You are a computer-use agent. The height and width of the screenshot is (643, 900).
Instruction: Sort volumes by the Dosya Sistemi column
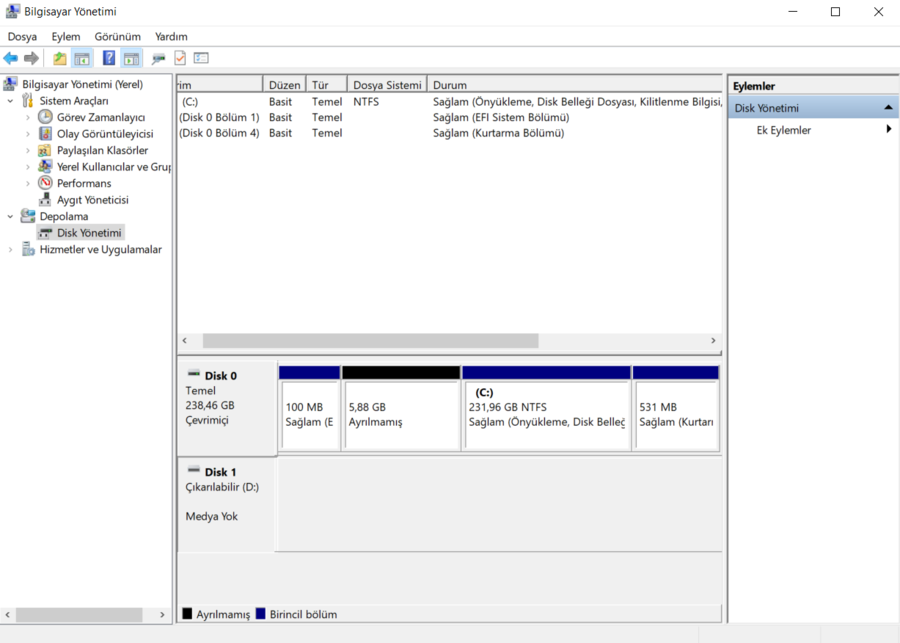[x=387, y=84]
